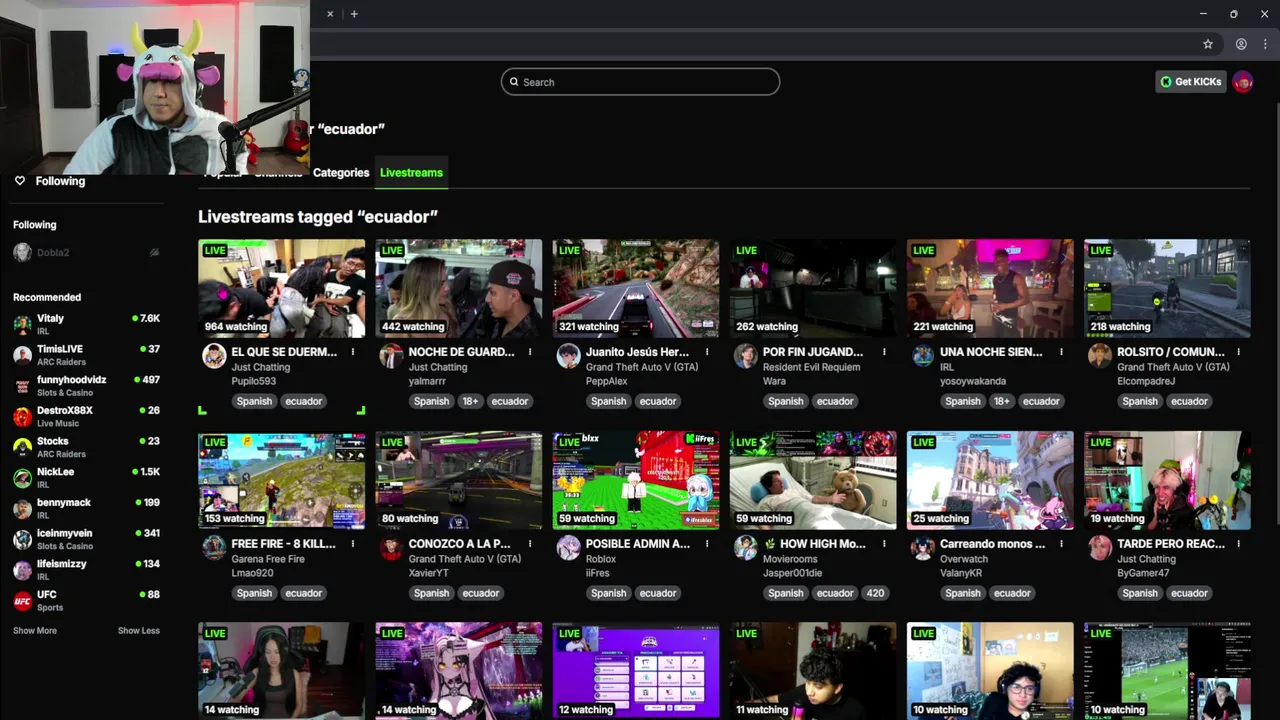Open funnyhoodvidz avatar in sidebar
The image size is (1280, 720).
pyautogui.click(x=22, y=386)
